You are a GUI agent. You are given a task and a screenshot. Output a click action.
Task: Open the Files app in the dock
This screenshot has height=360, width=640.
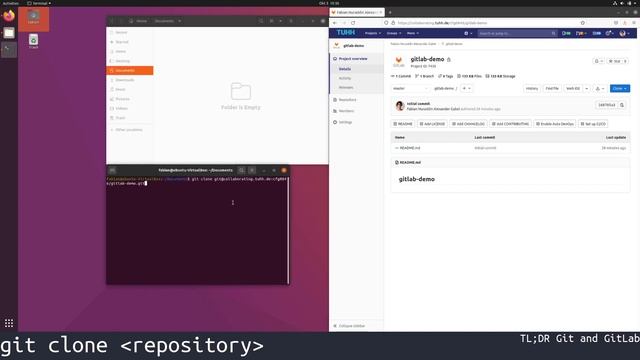click(9, 33)
